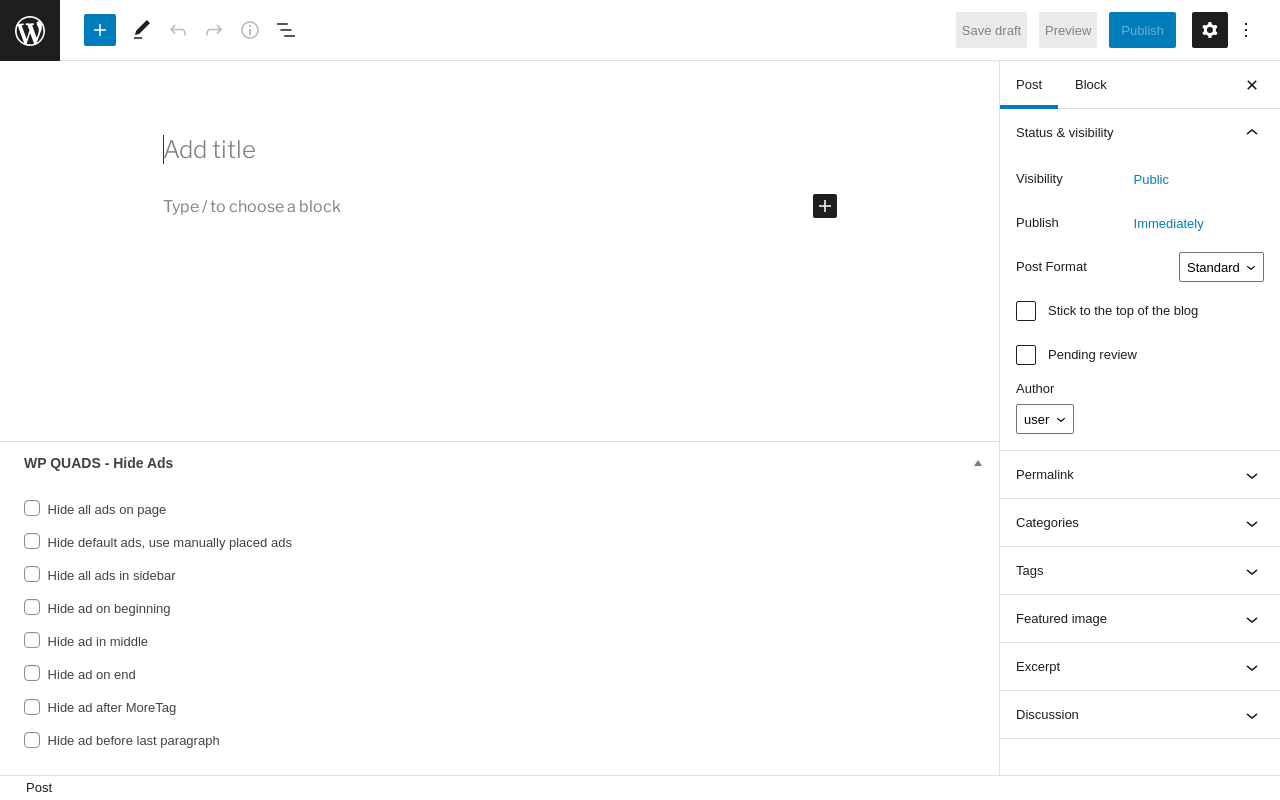This screenshot has width=1280, height=800.
Task: Enable Hide all ads in sidebar
Action: [x=32, y=574]
